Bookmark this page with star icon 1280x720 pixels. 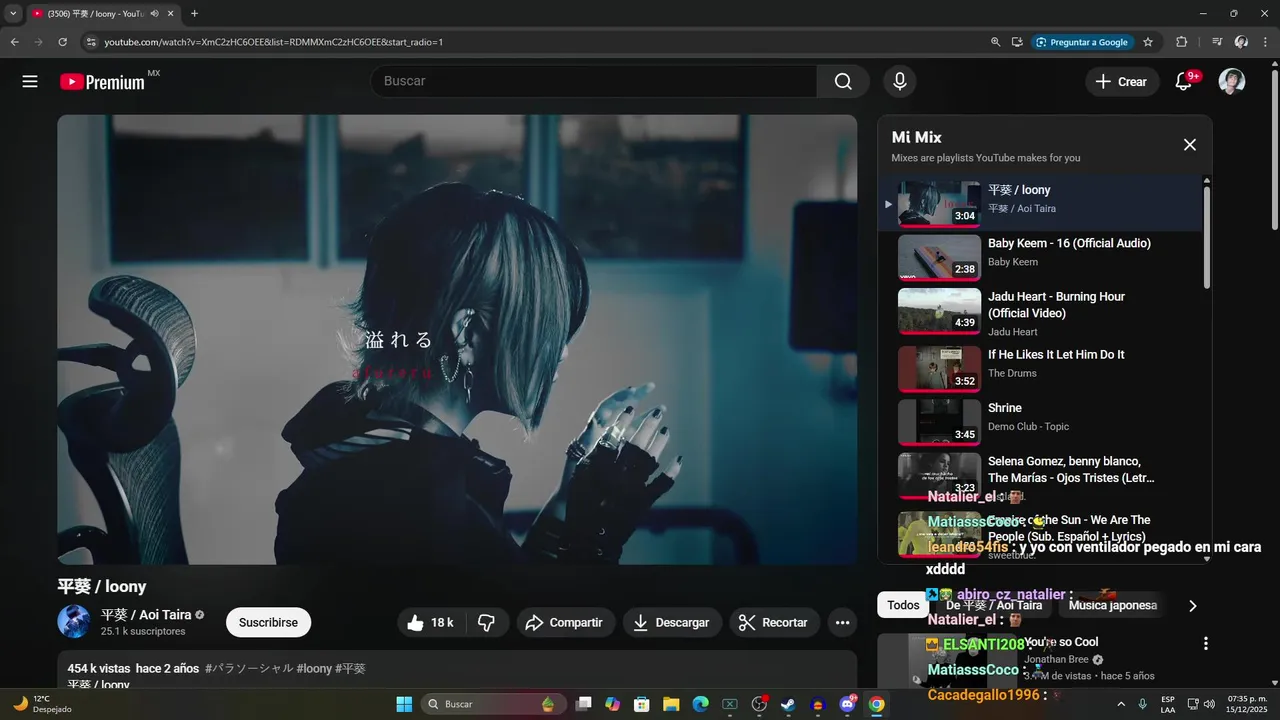[x=1148, y=42]
